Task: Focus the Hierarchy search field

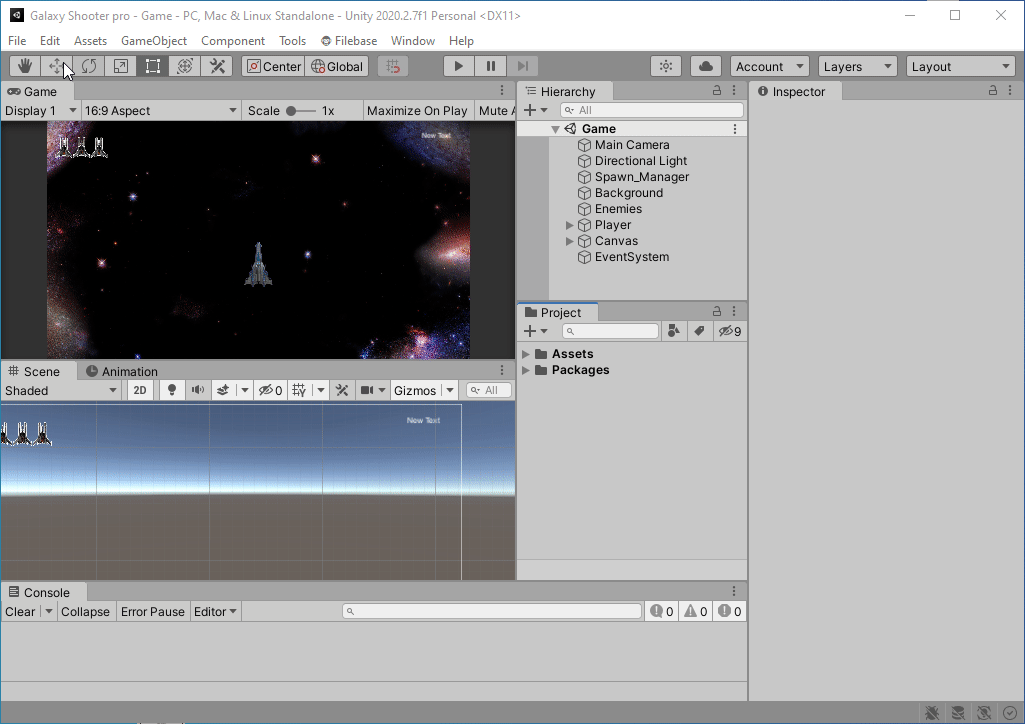Action: coord(651,110)
